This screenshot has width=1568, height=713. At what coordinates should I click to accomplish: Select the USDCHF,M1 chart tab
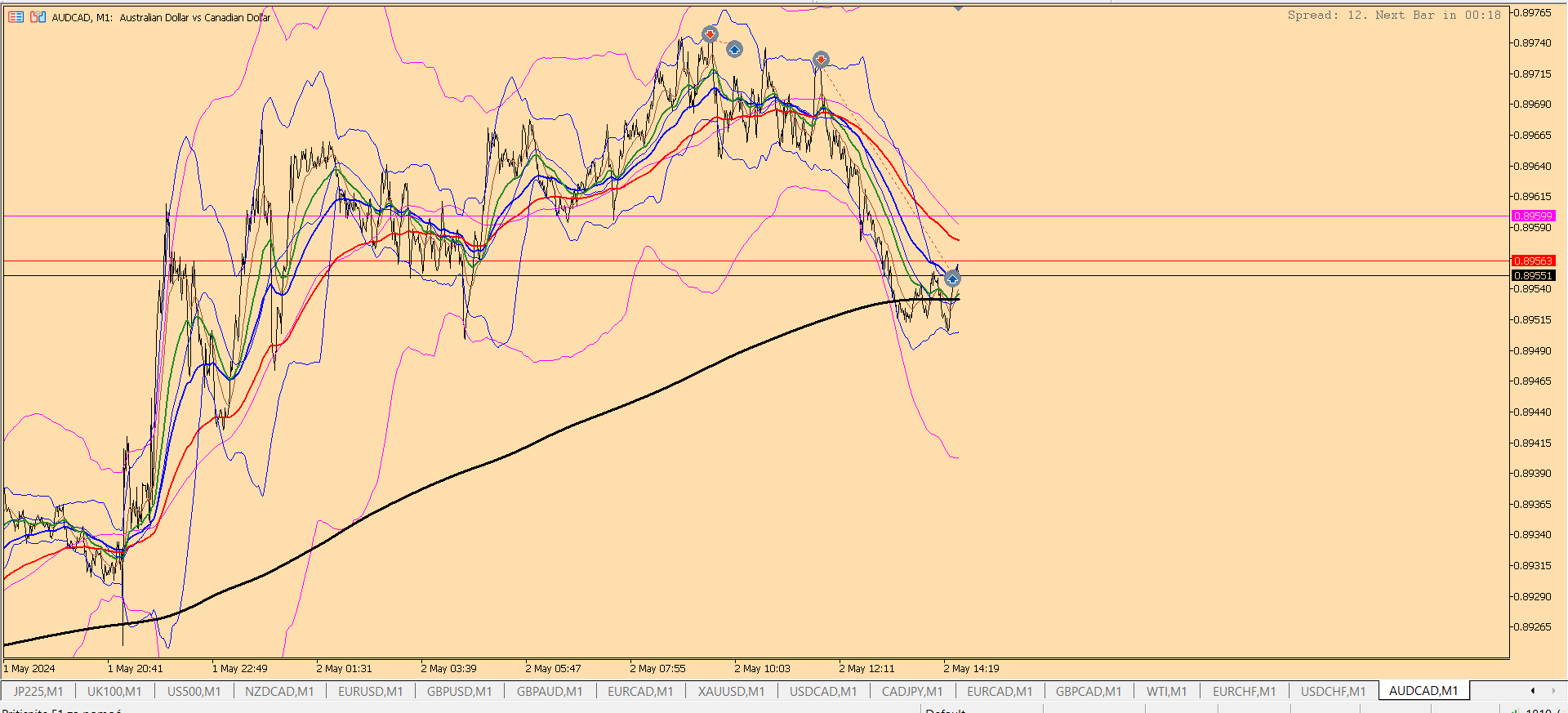point(1333,691)
